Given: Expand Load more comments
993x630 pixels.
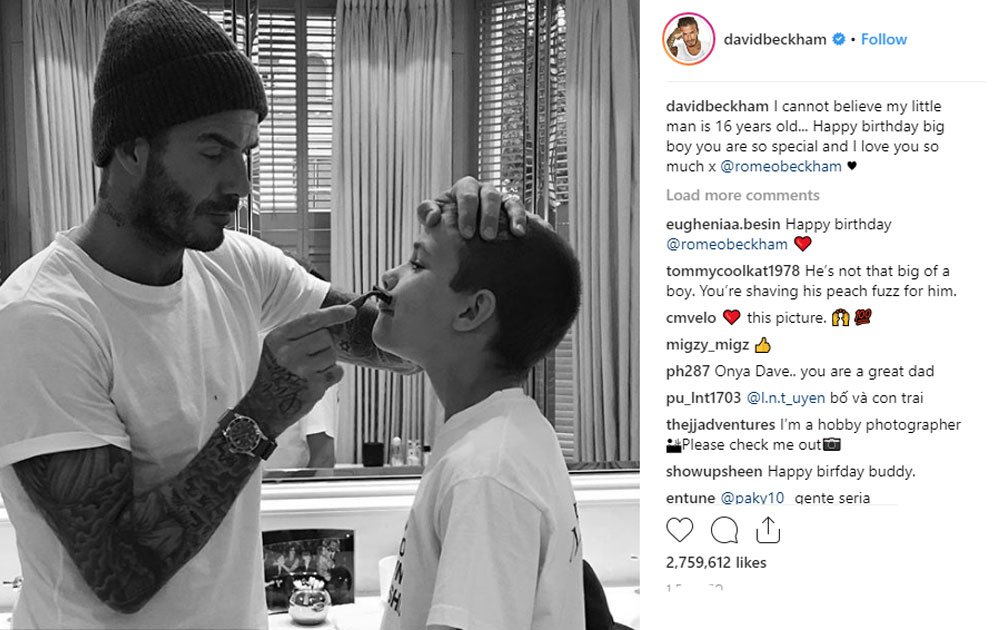Looking at the screenshot, I should pyautogui.click(x=742, y=195).
